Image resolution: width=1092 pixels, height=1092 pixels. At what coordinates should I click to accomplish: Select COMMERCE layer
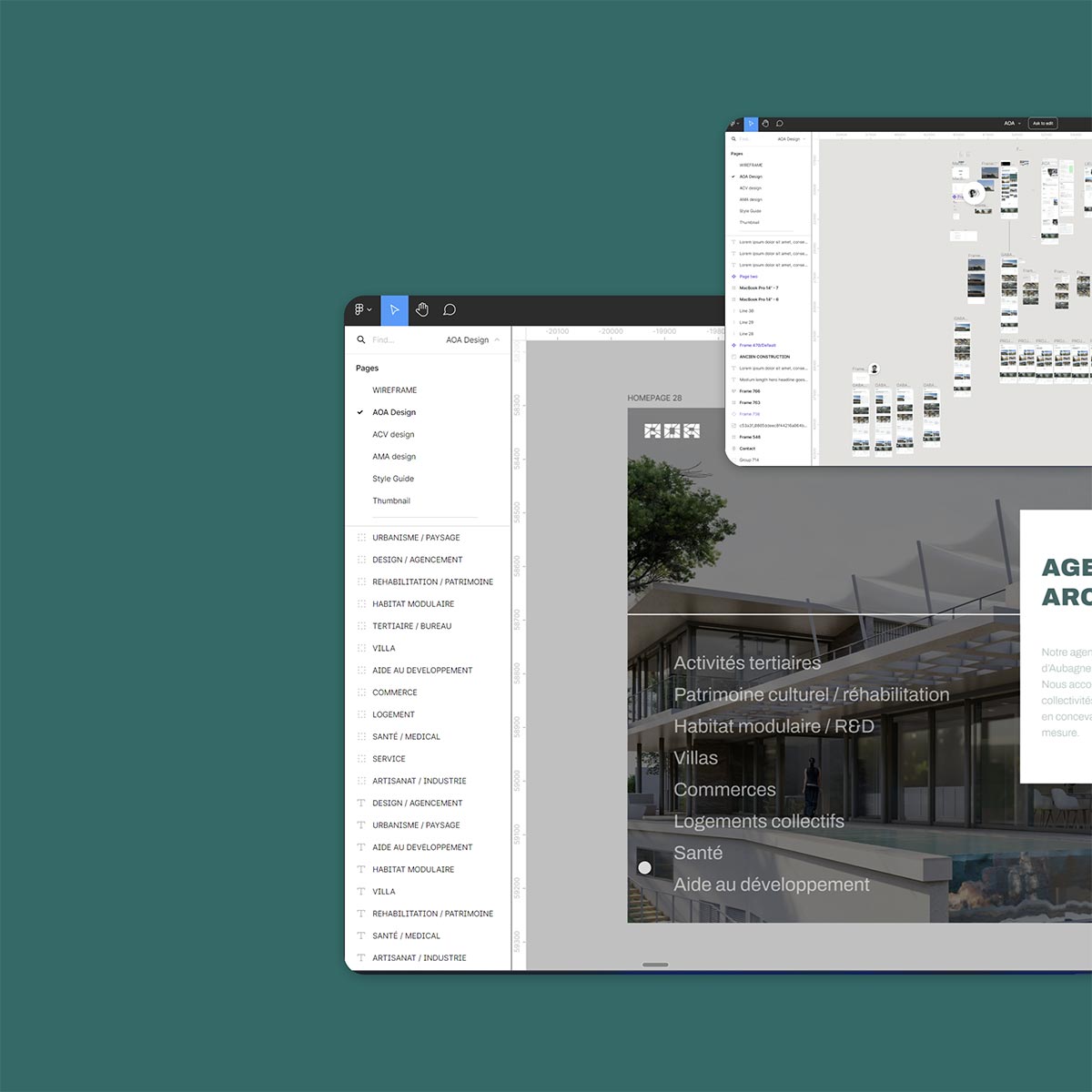click(395, 693)
